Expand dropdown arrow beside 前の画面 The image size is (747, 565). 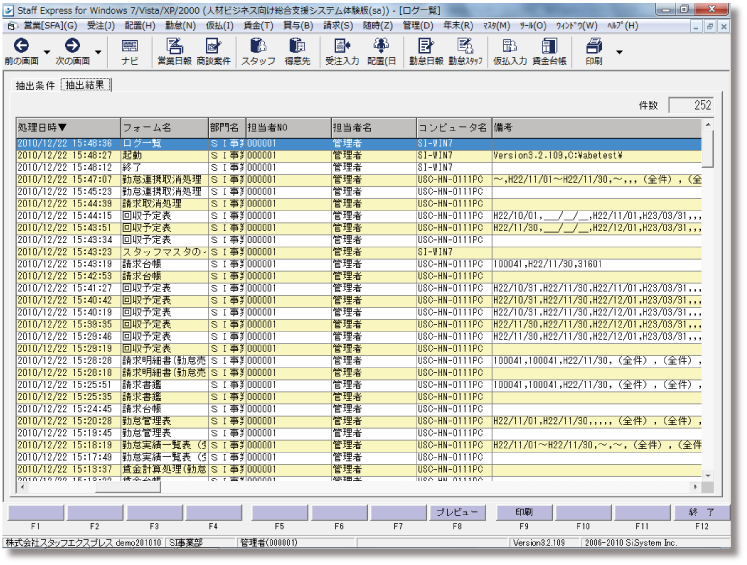tap(47, 51)
